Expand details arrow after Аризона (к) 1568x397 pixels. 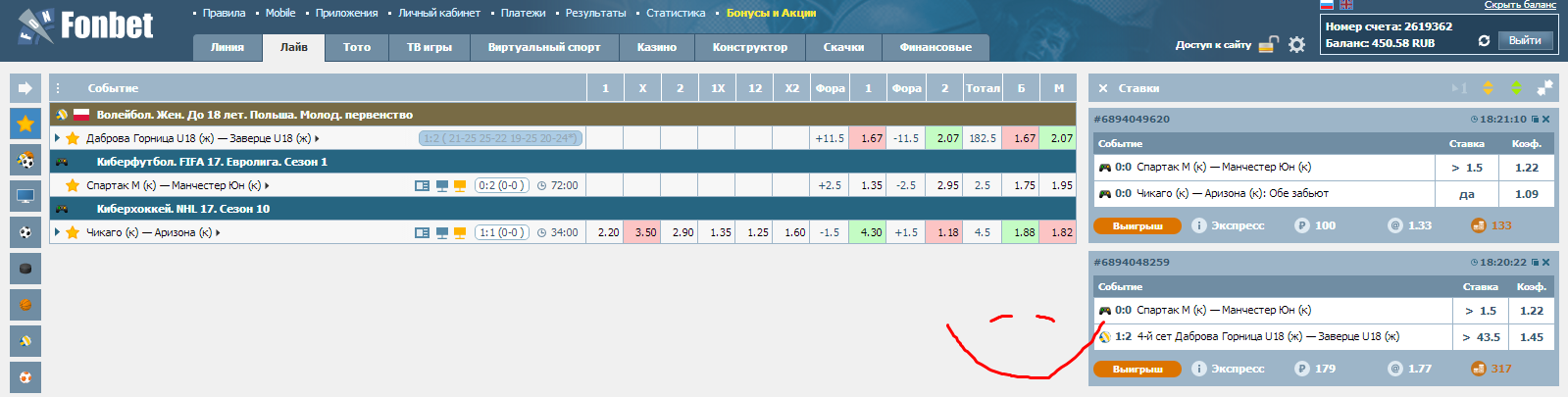click(218, 233)
